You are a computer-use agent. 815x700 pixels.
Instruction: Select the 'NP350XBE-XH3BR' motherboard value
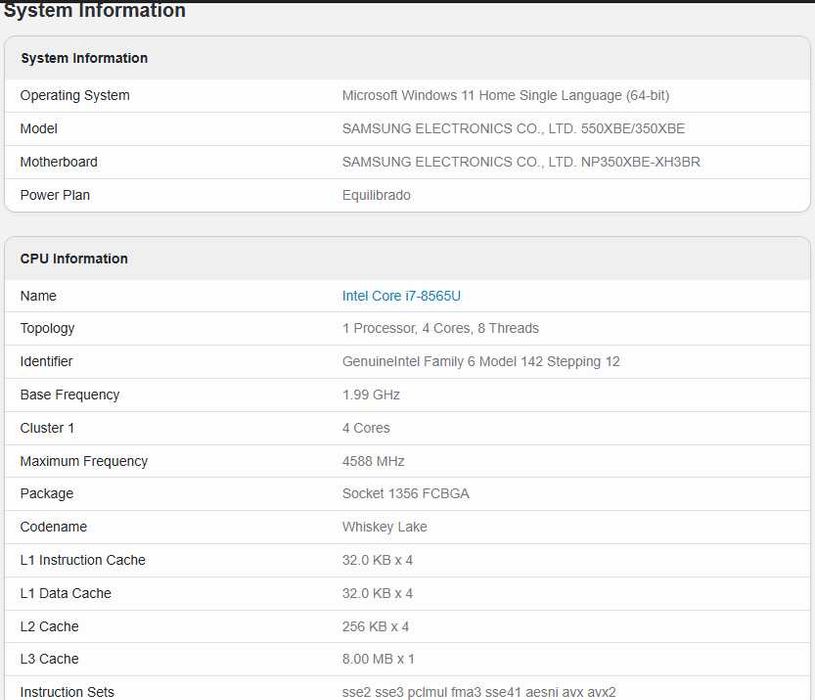[x=640, y=162]
